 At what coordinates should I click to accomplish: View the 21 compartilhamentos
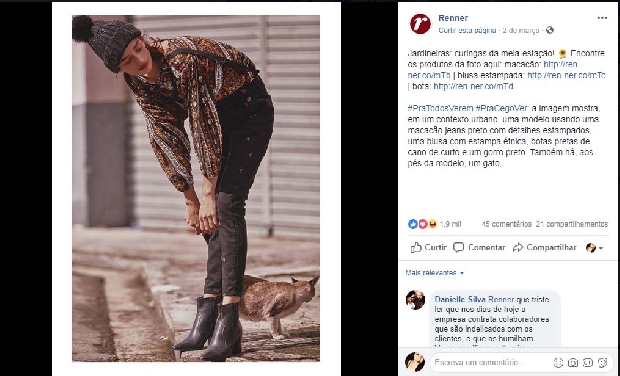[572, 224]
